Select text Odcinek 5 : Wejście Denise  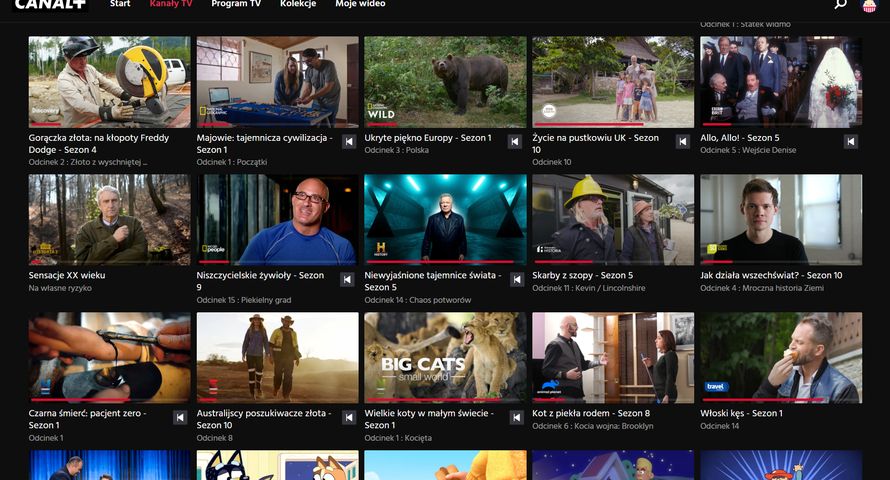click(x=748, y=150)
